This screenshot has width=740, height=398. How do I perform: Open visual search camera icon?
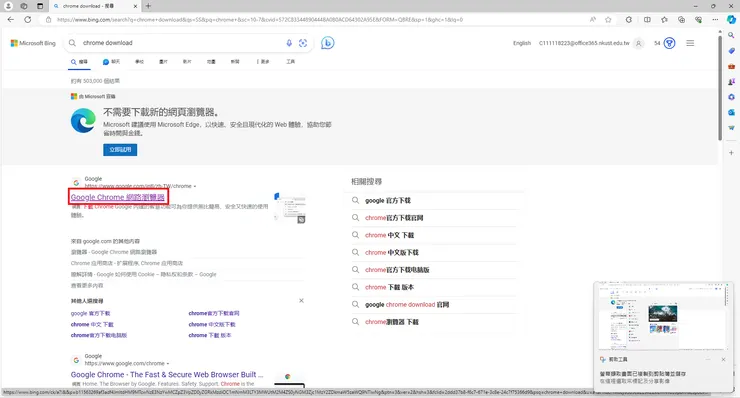[303, 43]
